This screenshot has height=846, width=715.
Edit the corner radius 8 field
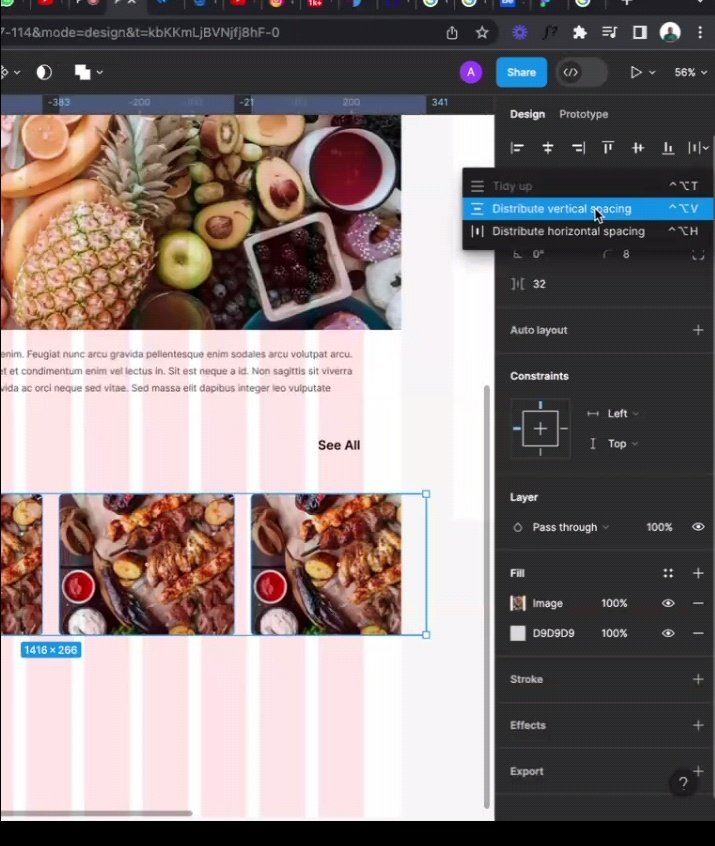626,254
